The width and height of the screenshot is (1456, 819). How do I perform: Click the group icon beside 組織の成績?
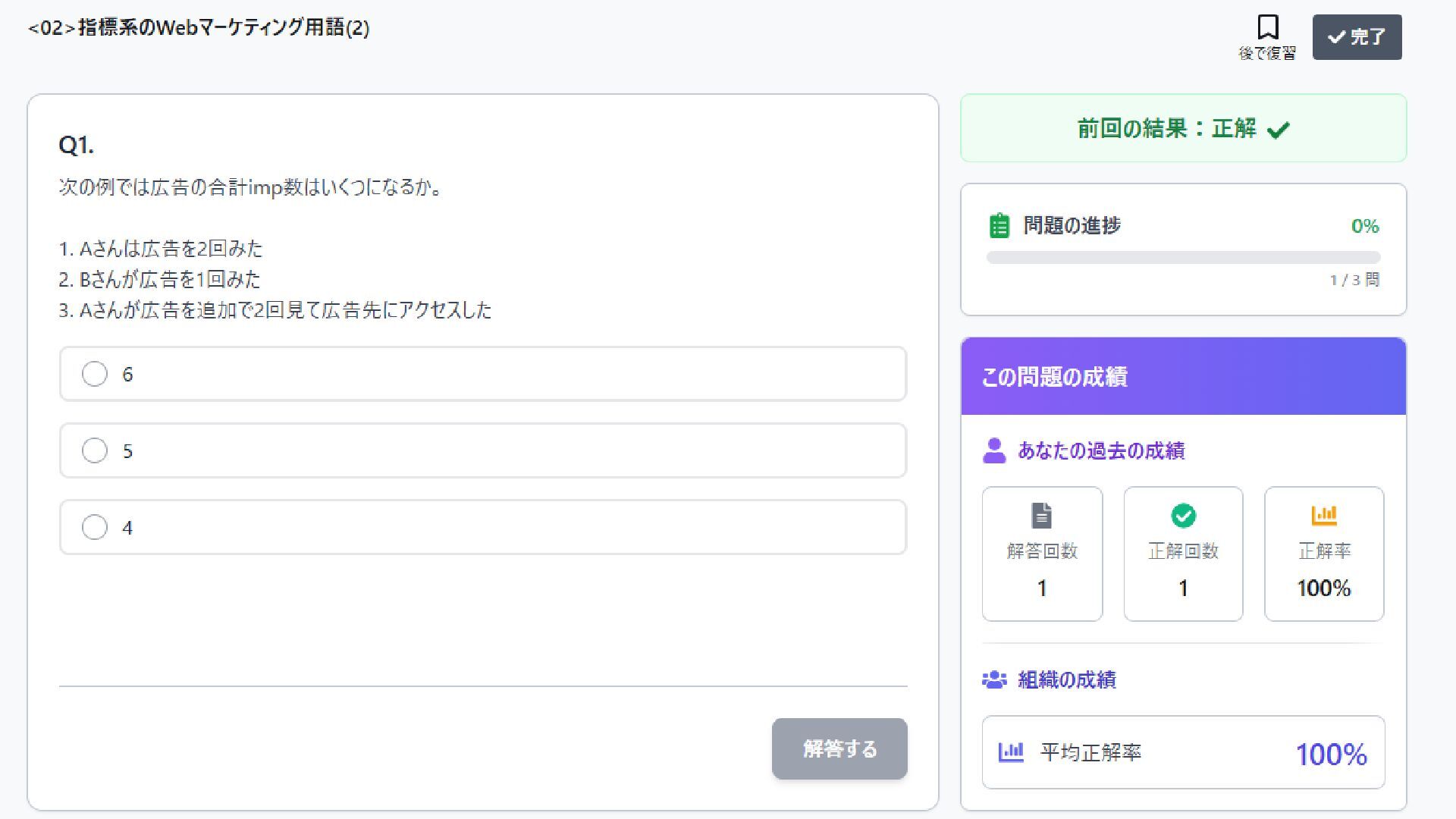[x=994, y=679]
